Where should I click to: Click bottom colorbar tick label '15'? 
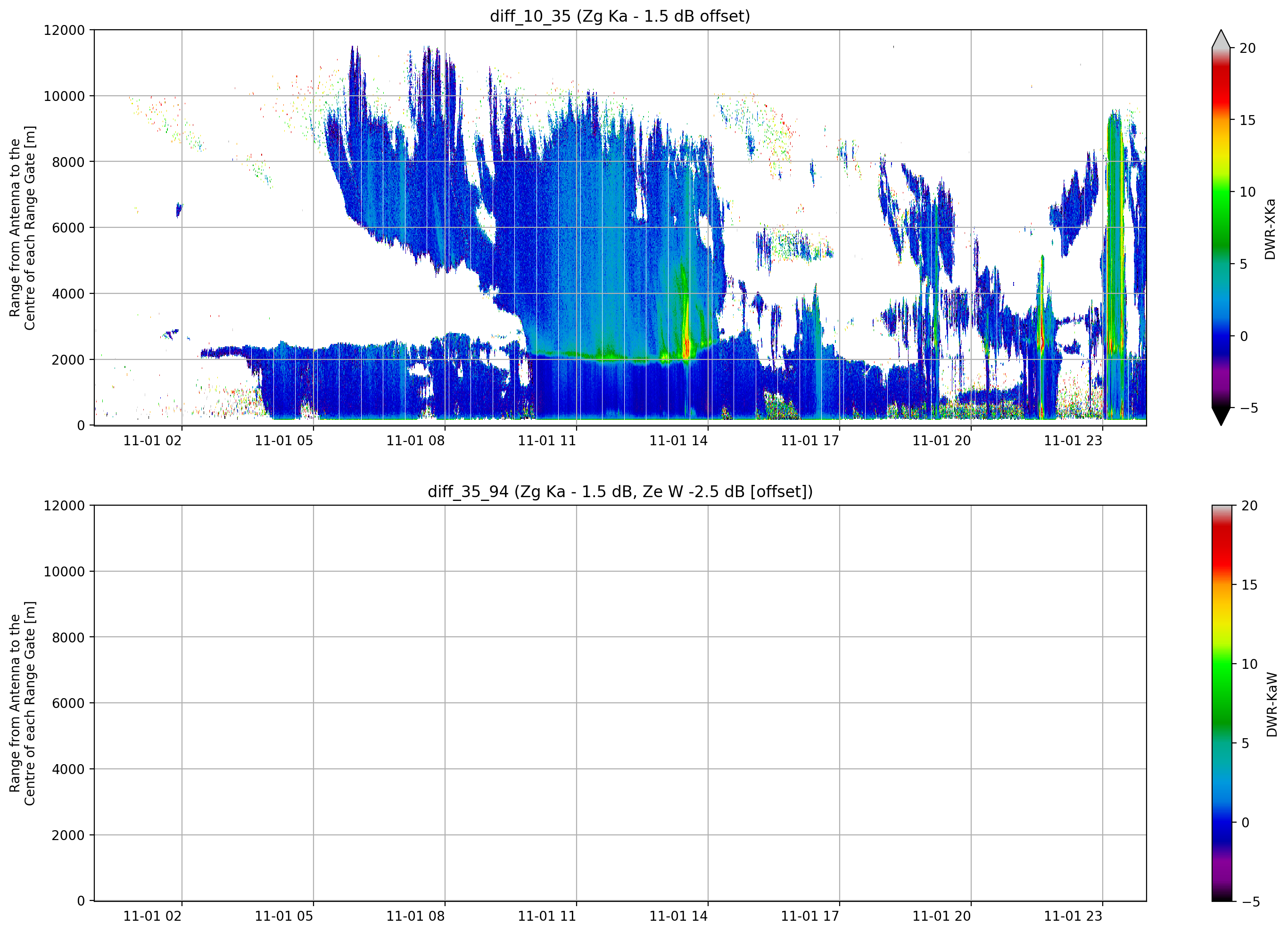click(1249, 585)
